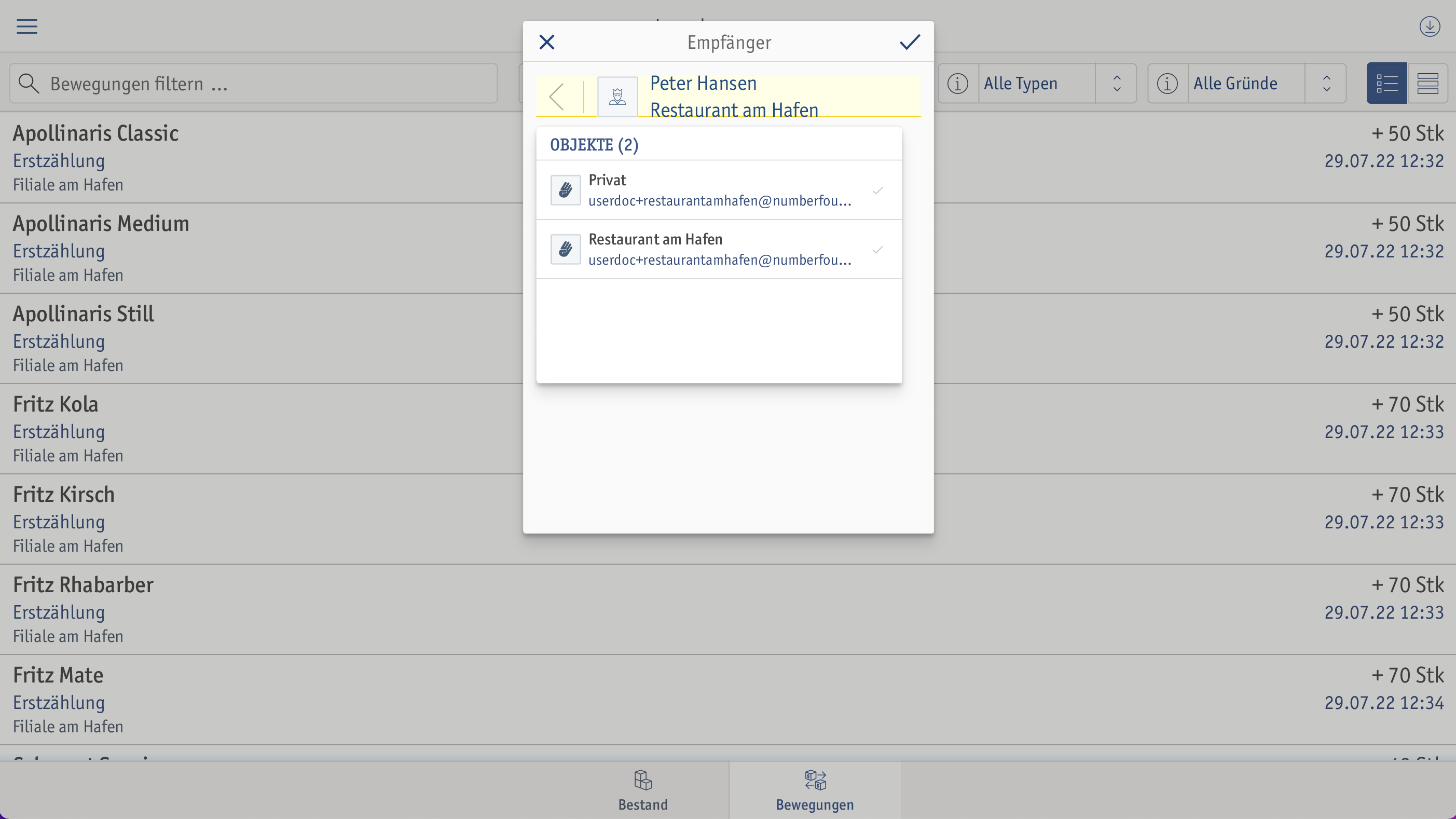The width and height of the screenshot is (1456, 819).
Task: Click the stepper arrows of Alle Typen
Action: pos(1116,83)
